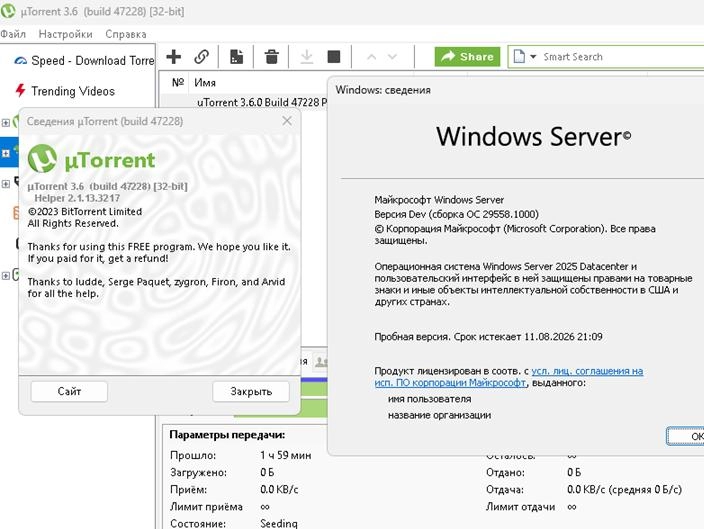Click the имя пользователя text
Viewport: 704px width, 529px height.
click(430, 399)
